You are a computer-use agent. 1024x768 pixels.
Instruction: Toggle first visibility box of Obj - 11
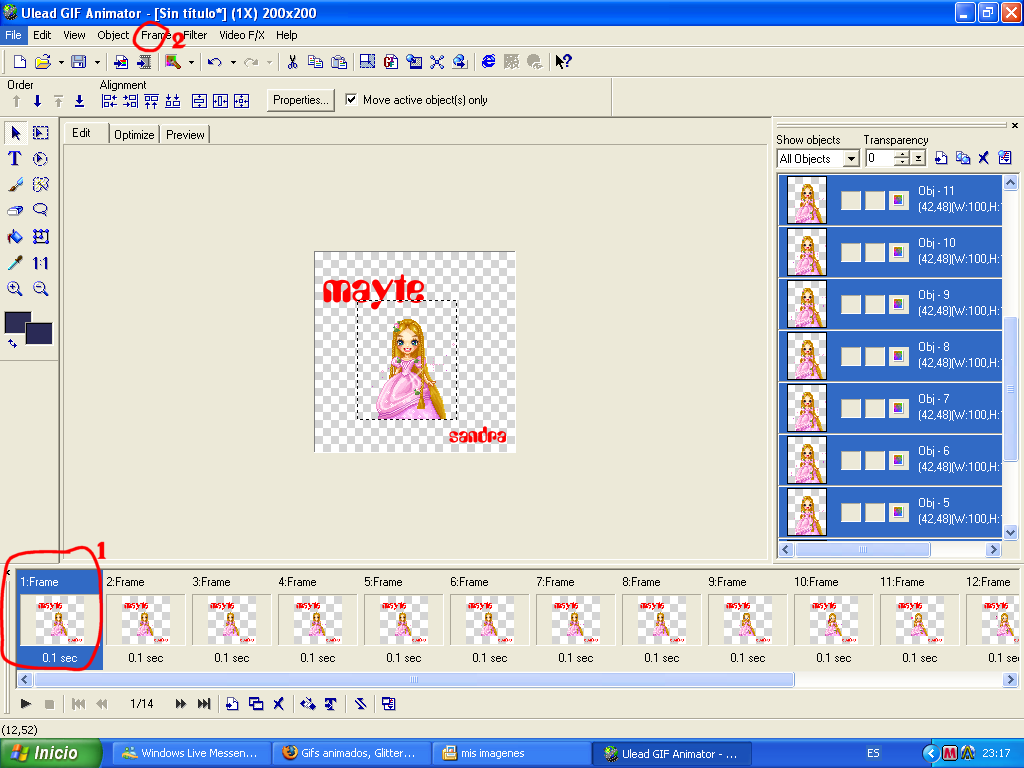850,200
